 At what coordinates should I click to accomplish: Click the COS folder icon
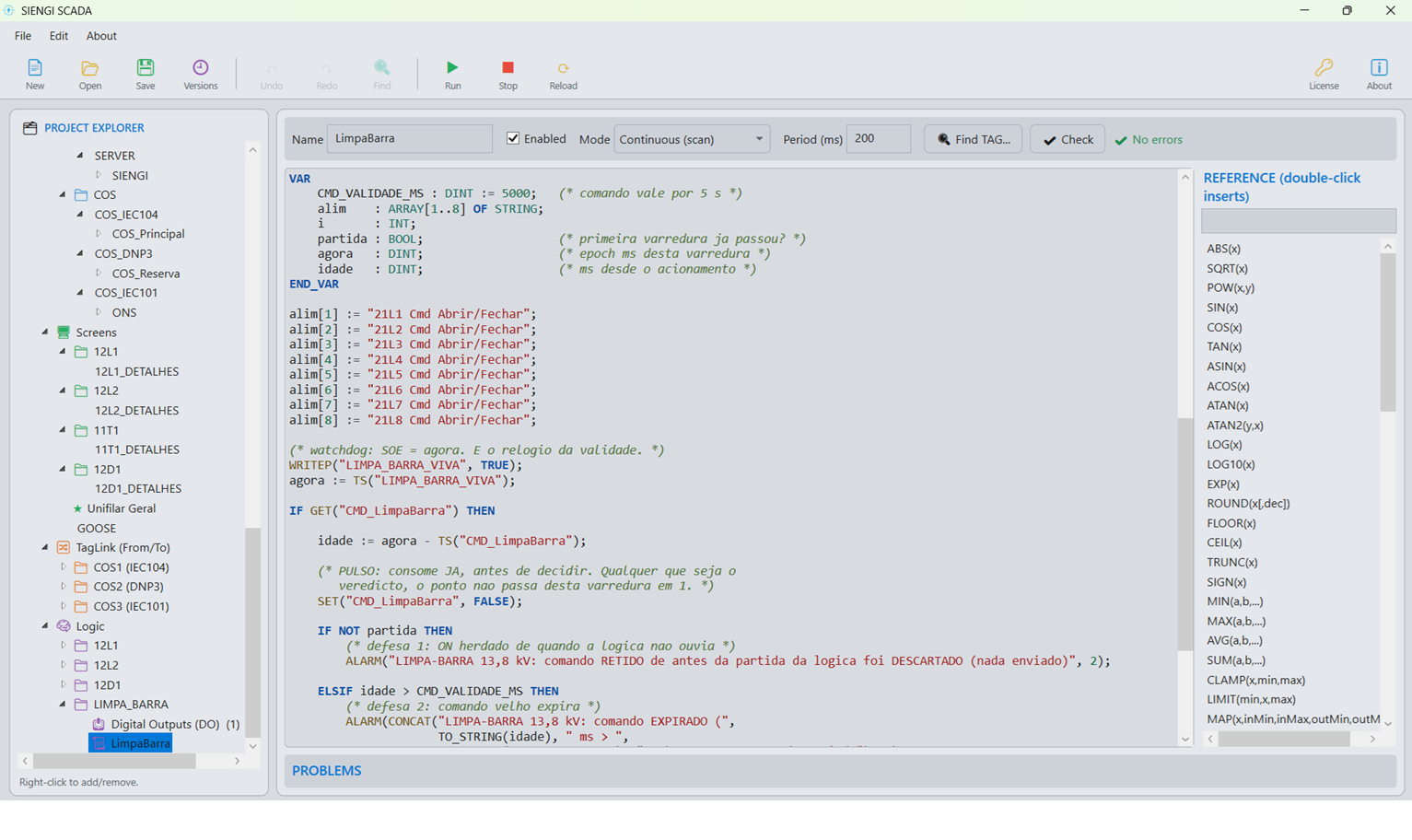click(81, 194)
